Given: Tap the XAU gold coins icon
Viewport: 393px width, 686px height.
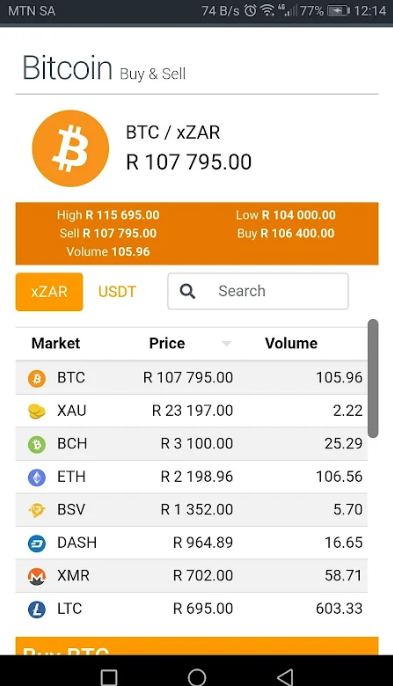Looking at the screenshot, I should [x=37, y=411].
